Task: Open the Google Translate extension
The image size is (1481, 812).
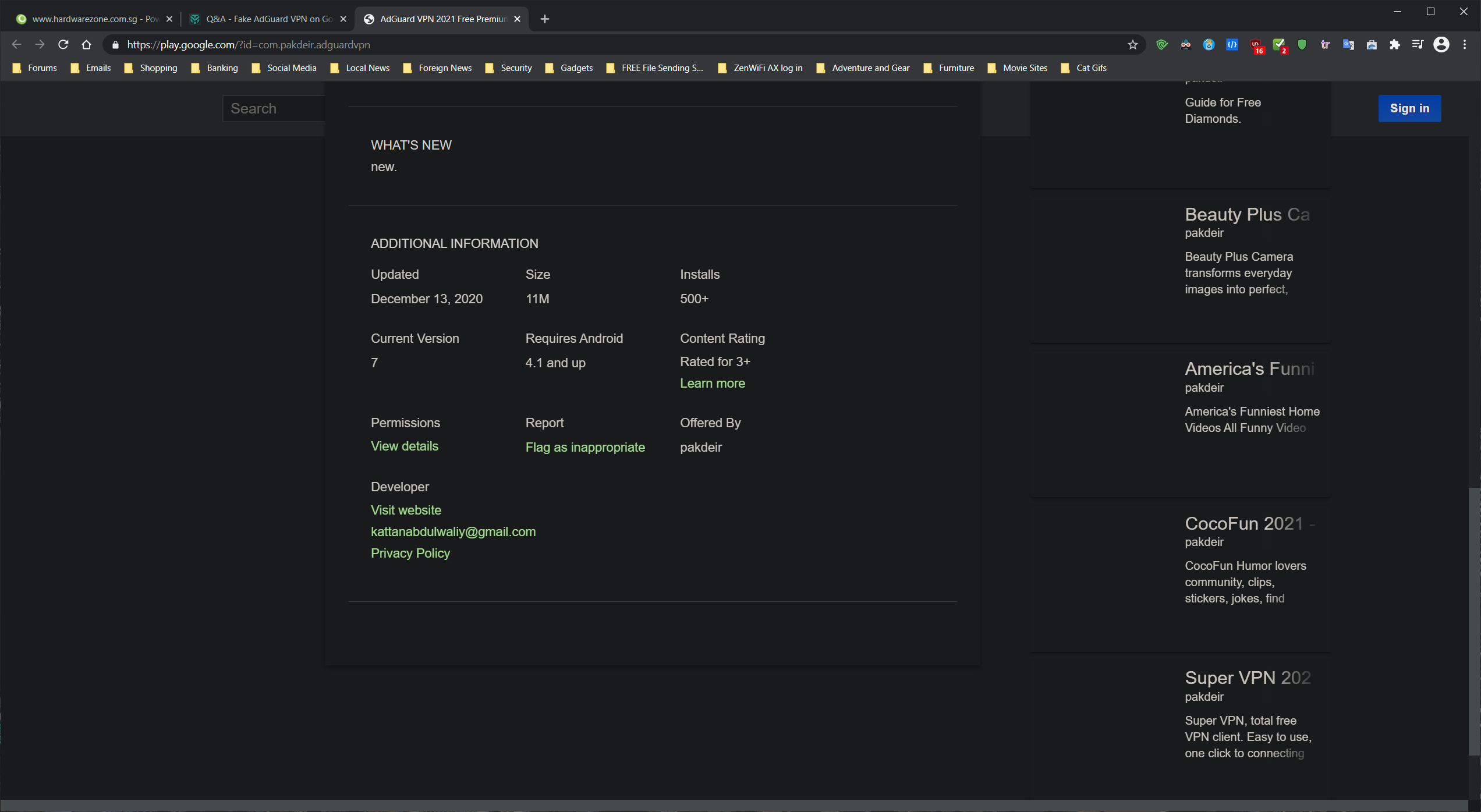Action: [1348, 45]
